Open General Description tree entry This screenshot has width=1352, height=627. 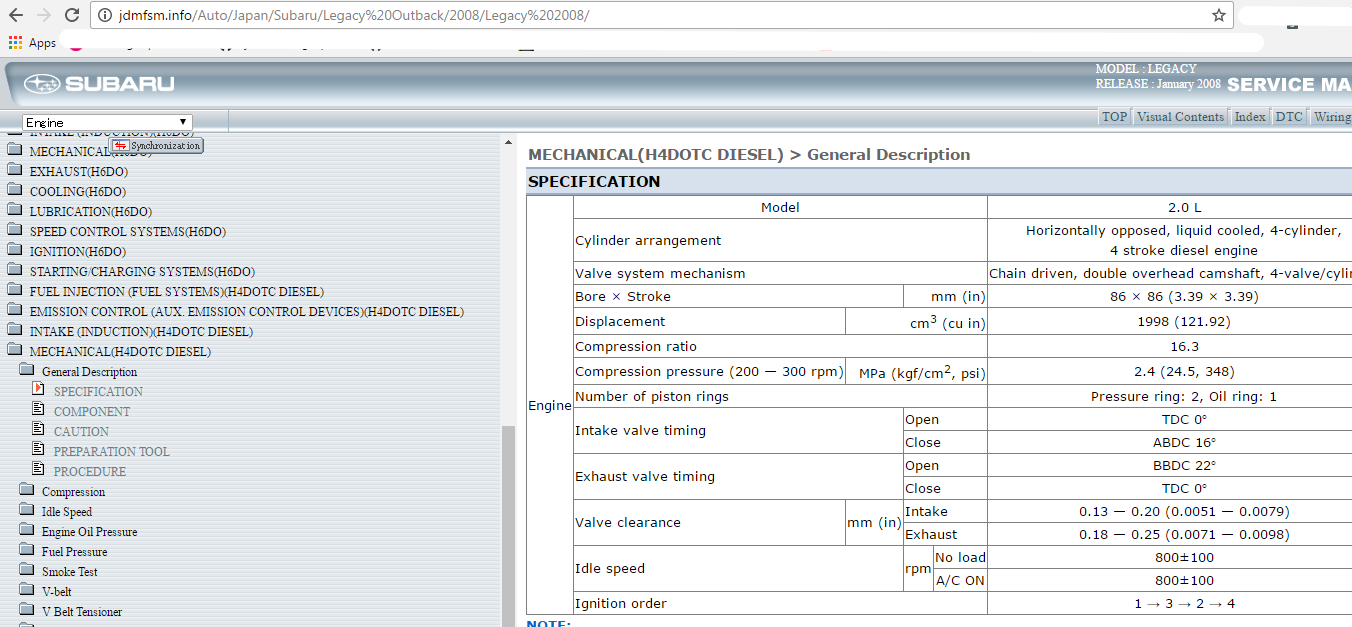coord(89,372)
